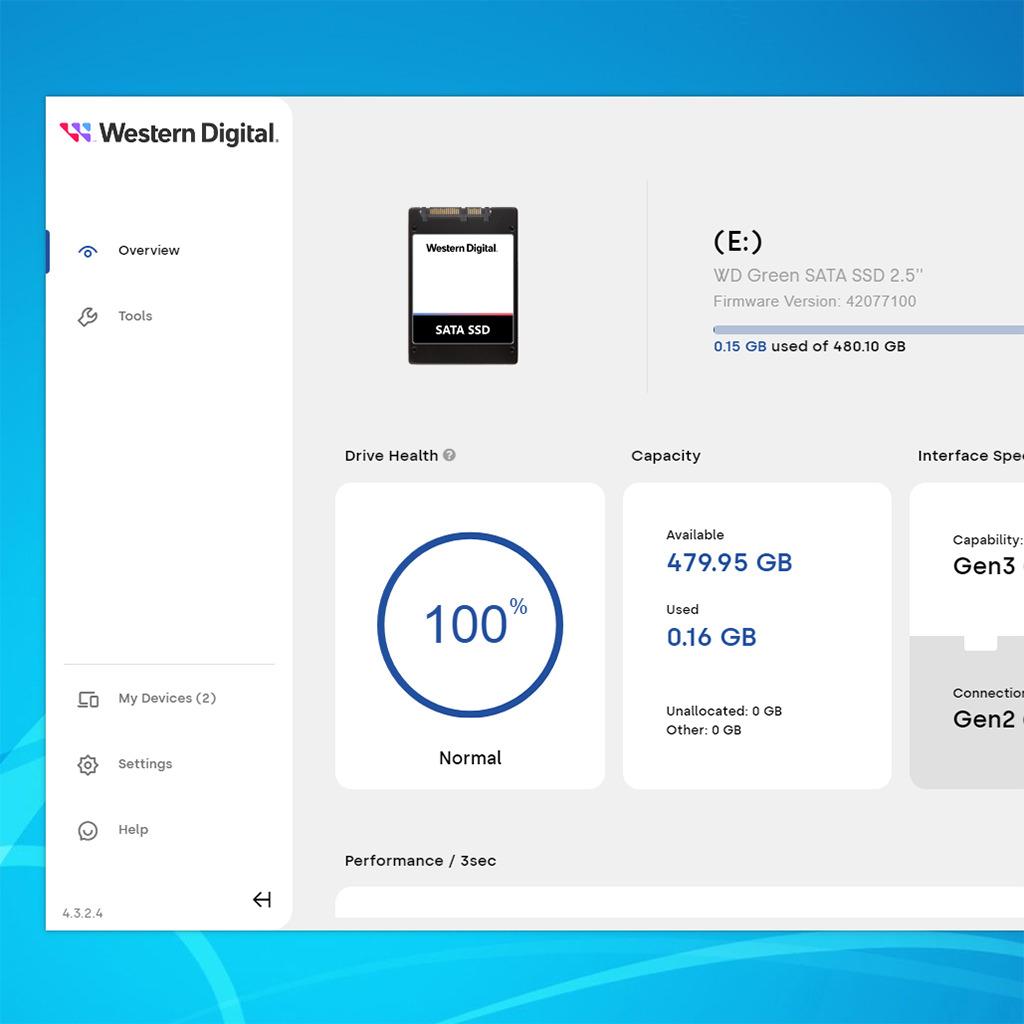Click the WD Green SATA SSD 2.5" name
The image size is (1024, 1024).
pyautogui.click(x=818, y=276)
